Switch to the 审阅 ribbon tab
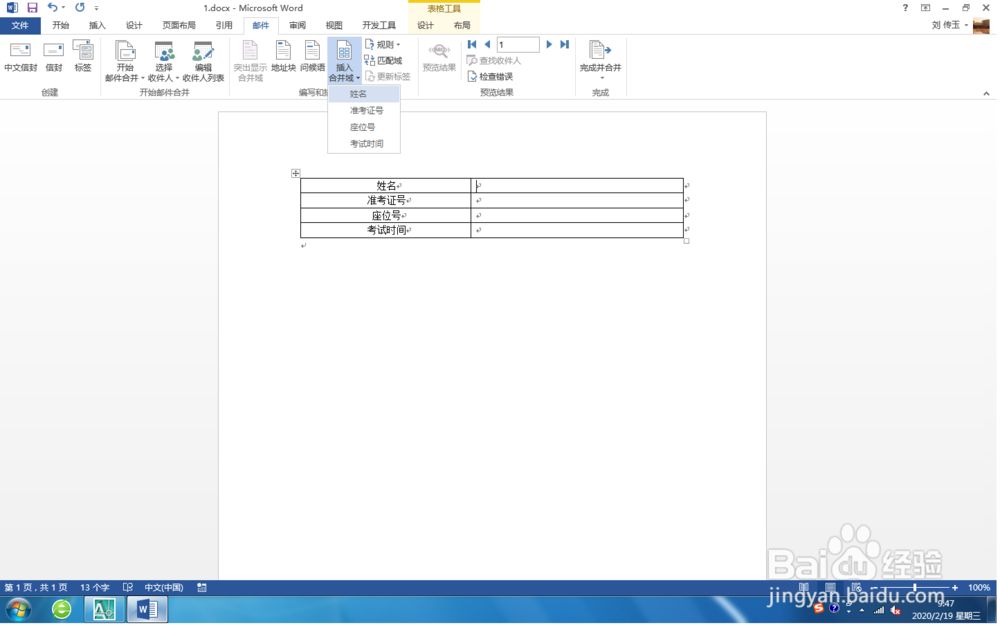The width and height of the screenshot is (1000, 630). (297, 25)
